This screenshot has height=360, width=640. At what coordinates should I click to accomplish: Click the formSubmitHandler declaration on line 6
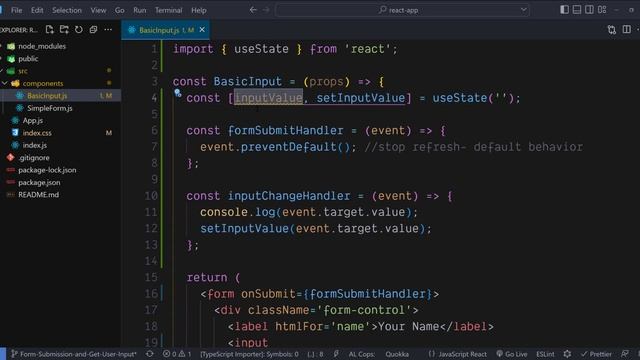pos(286,131)
